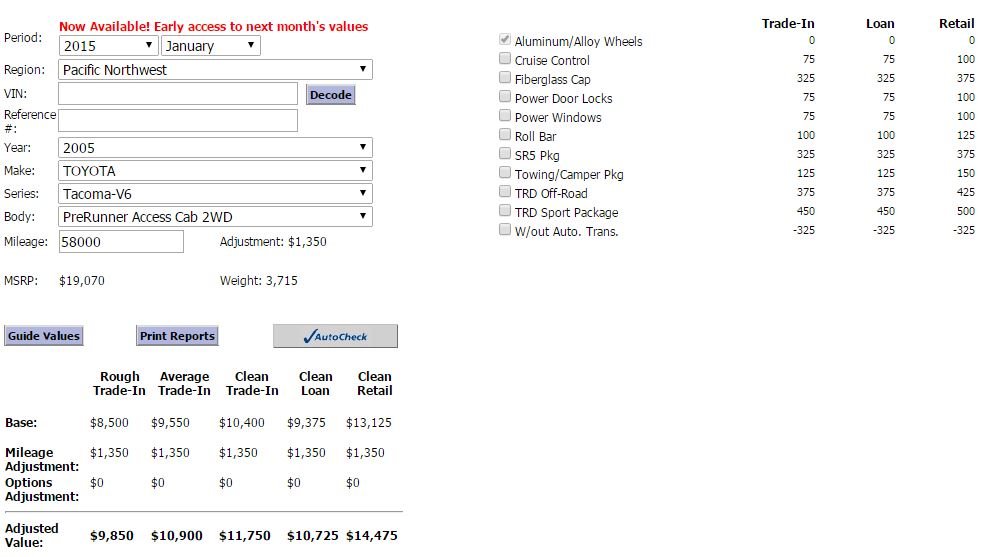Toggle the W/out Auto. Trans. checkbox
This screenshot has width=1007, height=557.
coord(505,230)
